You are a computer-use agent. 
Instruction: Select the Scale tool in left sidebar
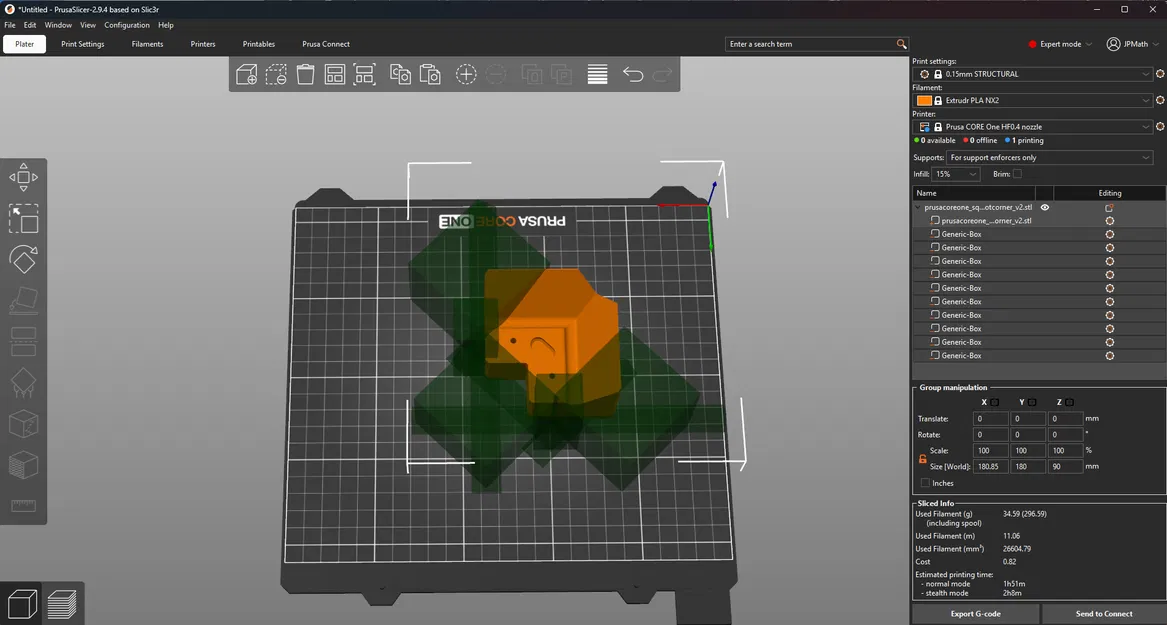coord(23,219)
